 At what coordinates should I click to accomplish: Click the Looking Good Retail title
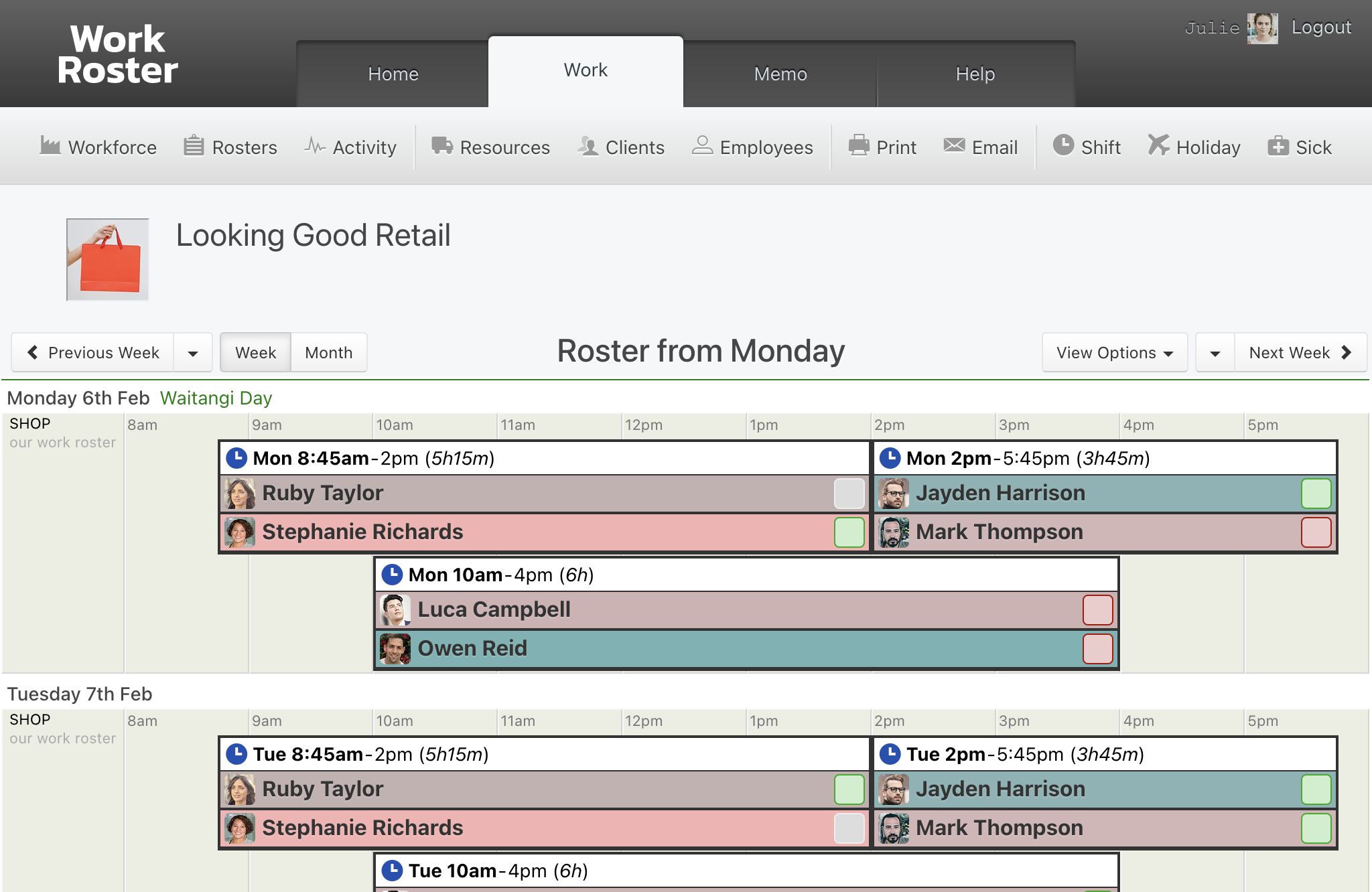(314, 236)
